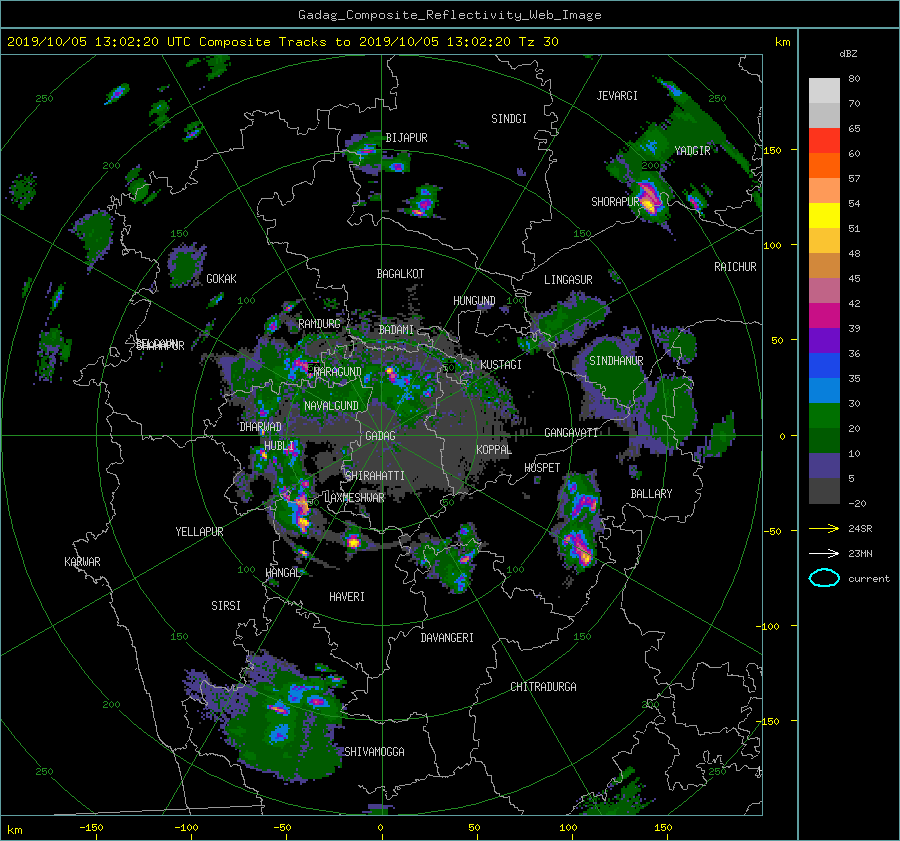Pick the red 65 dBZ color swatch

824,140
